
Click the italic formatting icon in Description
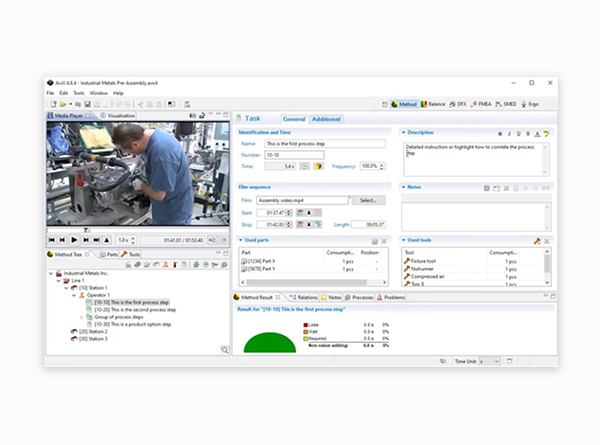pos(510,132)
